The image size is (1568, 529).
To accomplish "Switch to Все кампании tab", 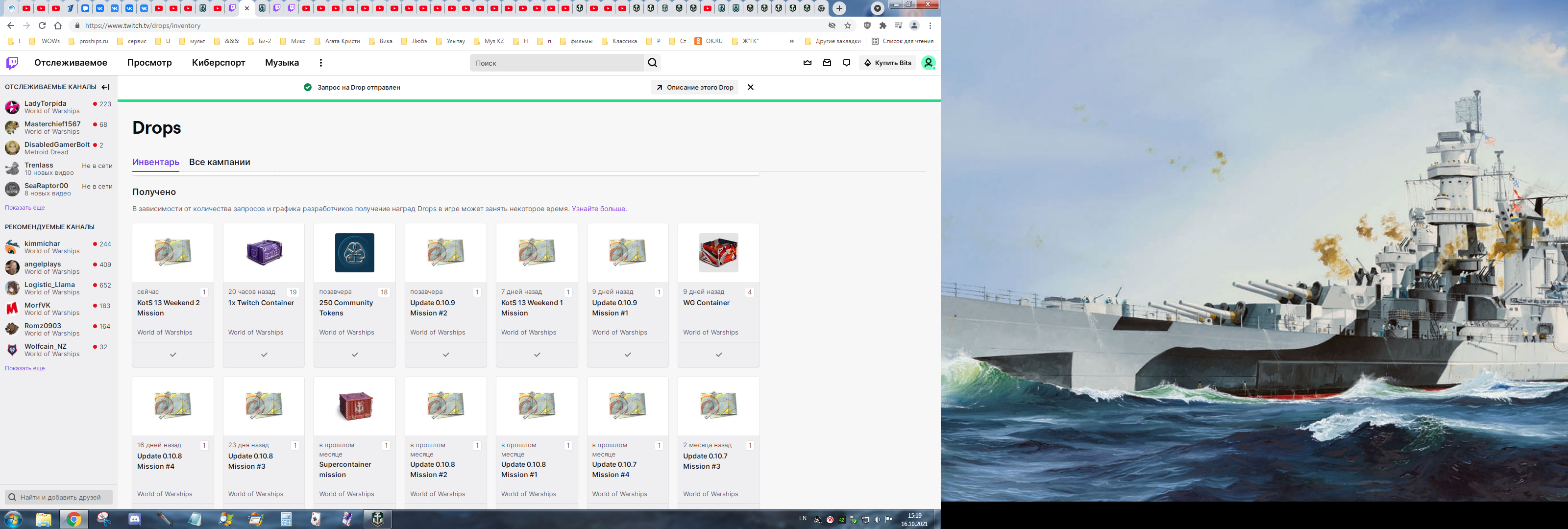I will click(219, 162).
